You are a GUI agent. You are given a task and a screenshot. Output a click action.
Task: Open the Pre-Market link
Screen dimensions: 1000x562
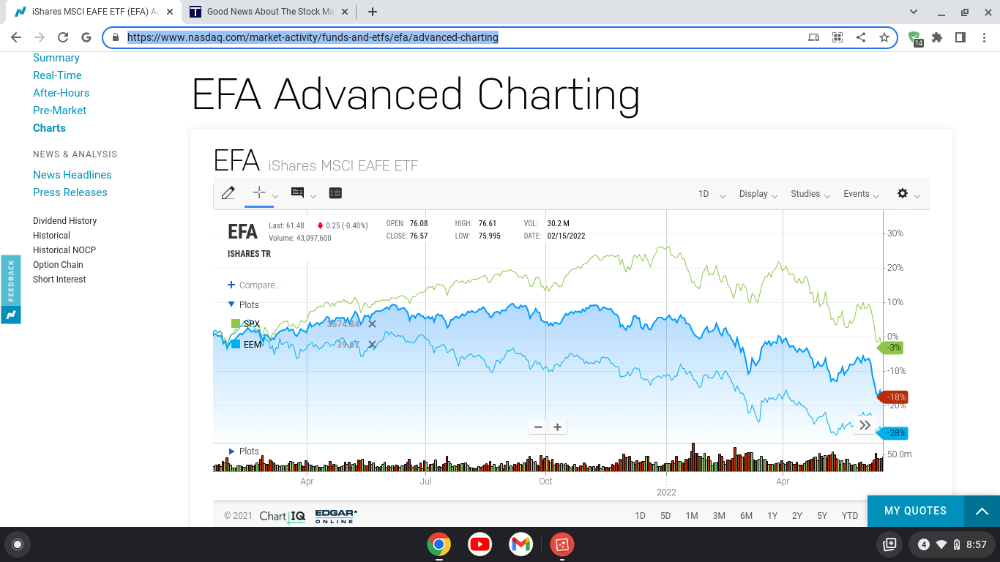(x=59, y=110)
